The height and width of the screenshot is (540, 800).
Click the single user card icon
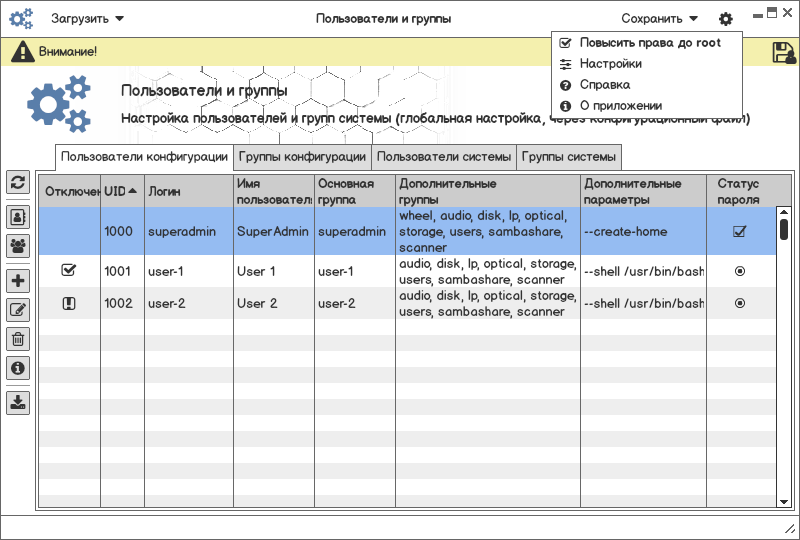18,216
